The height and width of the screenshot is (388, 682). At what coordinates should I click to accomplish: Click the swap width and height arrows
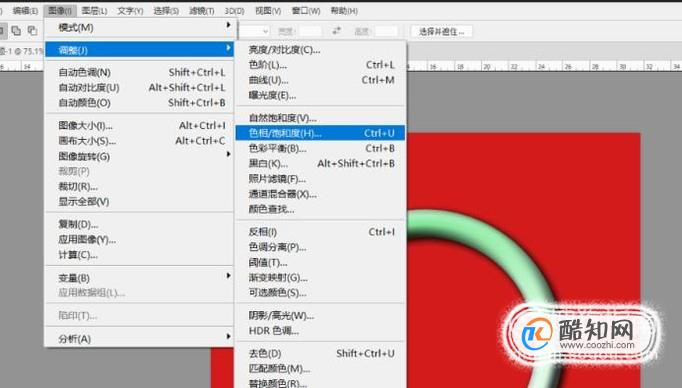[x=336, y=30]
